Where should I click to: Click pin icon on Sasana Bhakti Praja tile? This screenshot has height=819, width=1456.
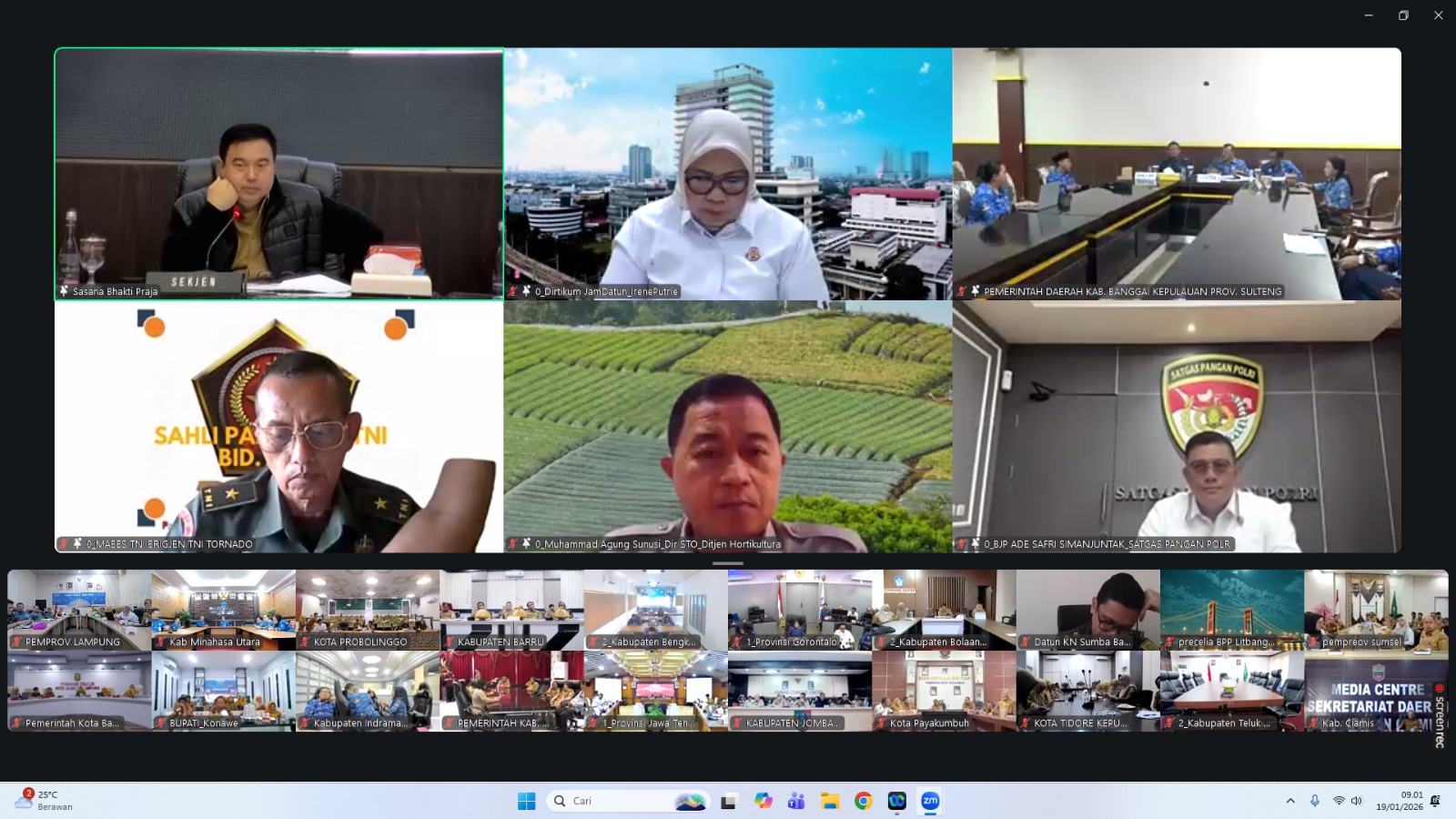(64, 291)
